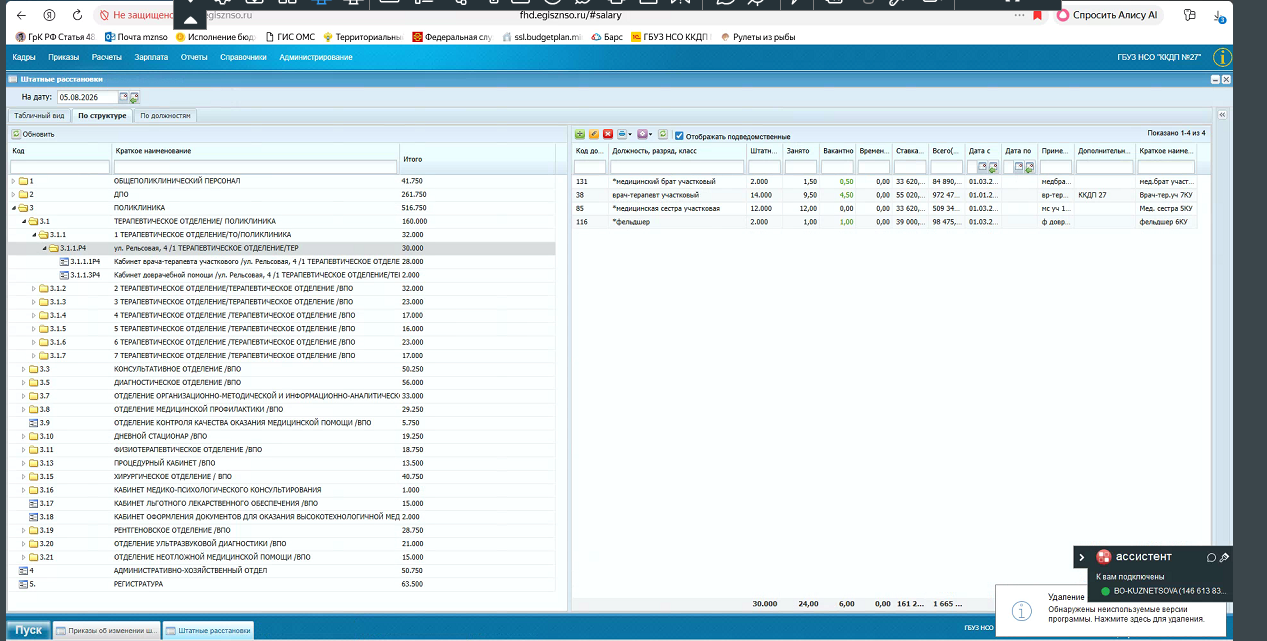Image resolution: width=1267 pixels, height=641 pixels.
Task: Click the icon right of the На дату calendar
Action: click(134, 97)
